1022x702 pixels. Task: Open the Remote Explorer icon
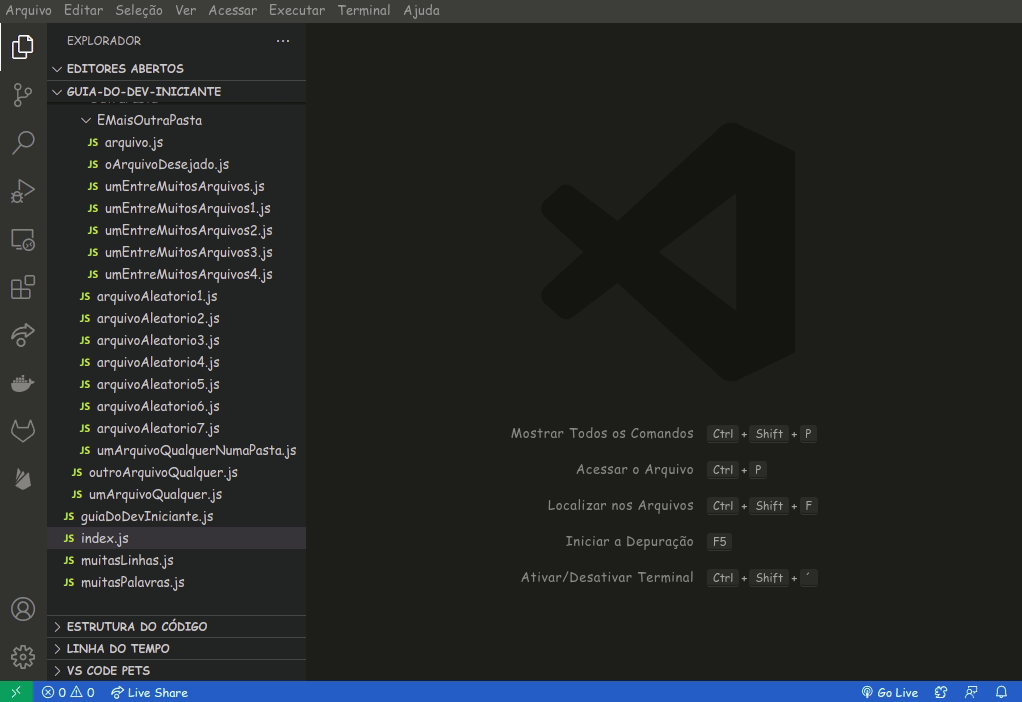(22, 240)
